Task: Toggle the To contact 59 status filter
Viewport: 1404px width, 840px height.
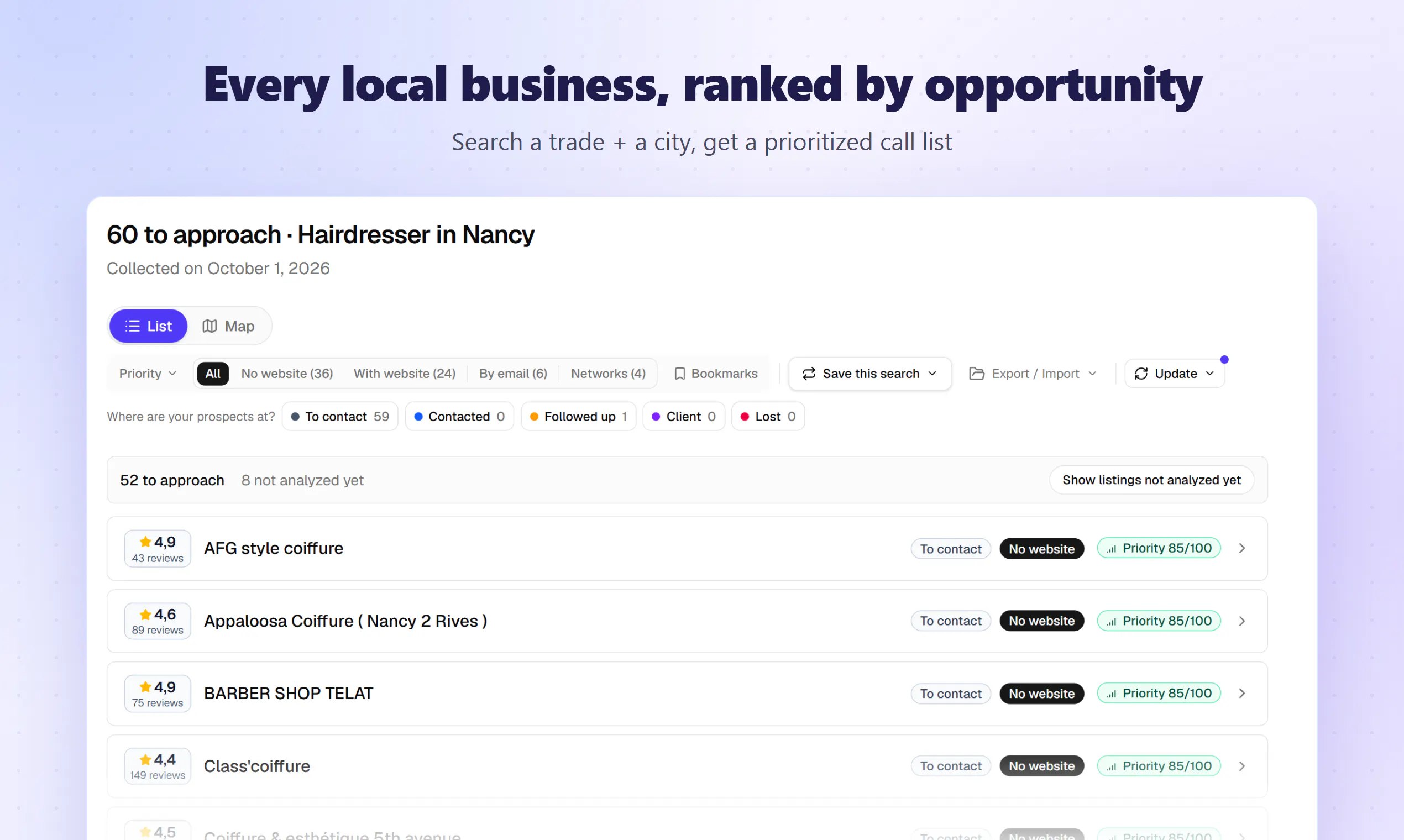Action: (340, 417)
